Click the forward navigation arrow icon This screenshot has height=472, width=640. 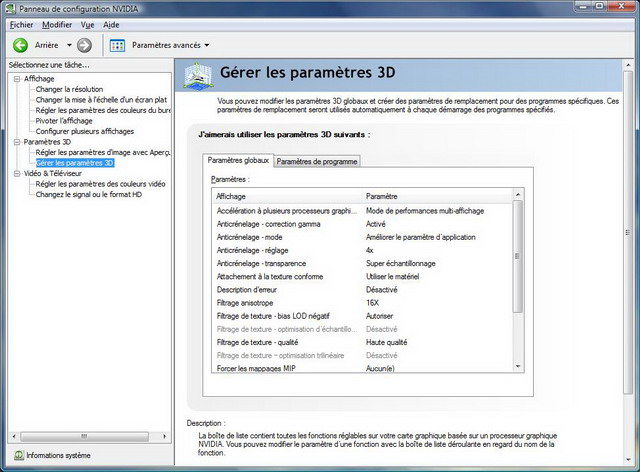coord(84,45)
